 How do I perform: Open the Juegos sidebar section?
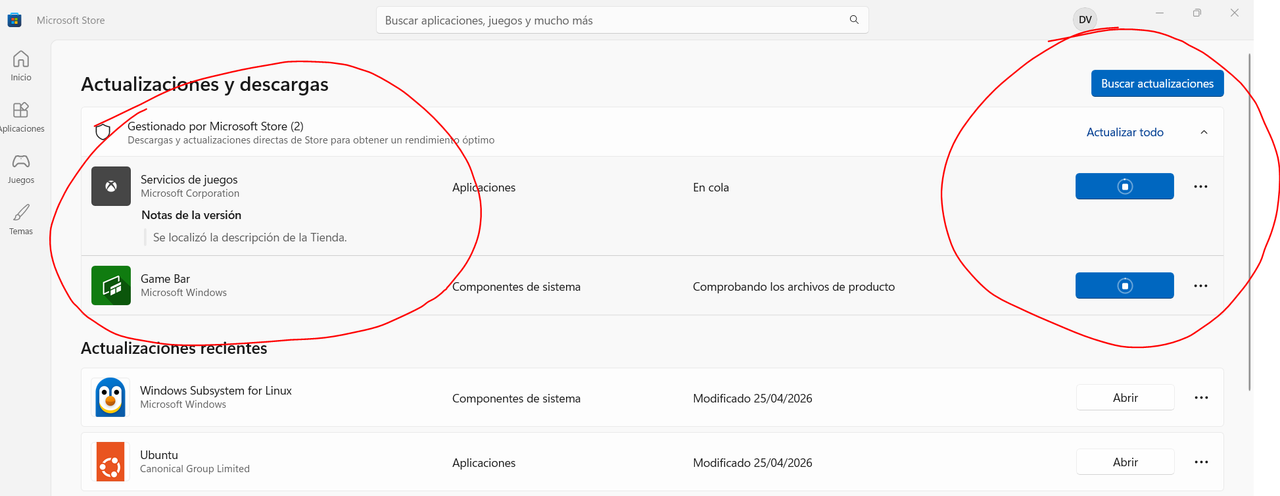(21, 168)
